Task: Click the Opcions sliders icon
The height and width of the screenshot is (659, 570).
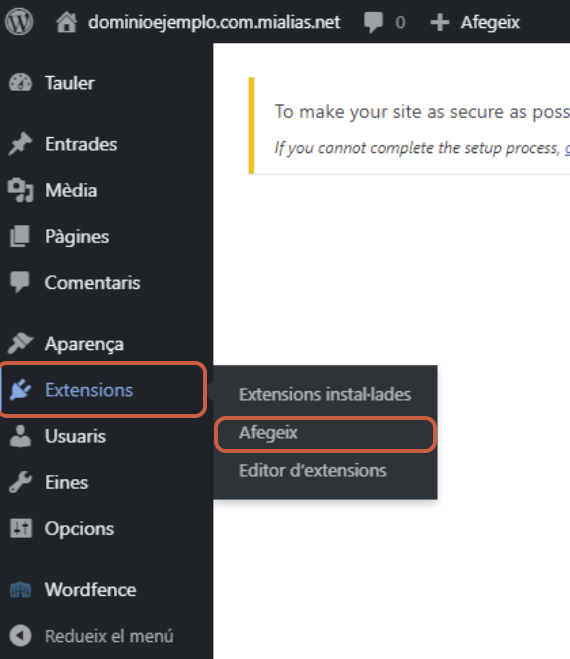Action: [21, 528]
